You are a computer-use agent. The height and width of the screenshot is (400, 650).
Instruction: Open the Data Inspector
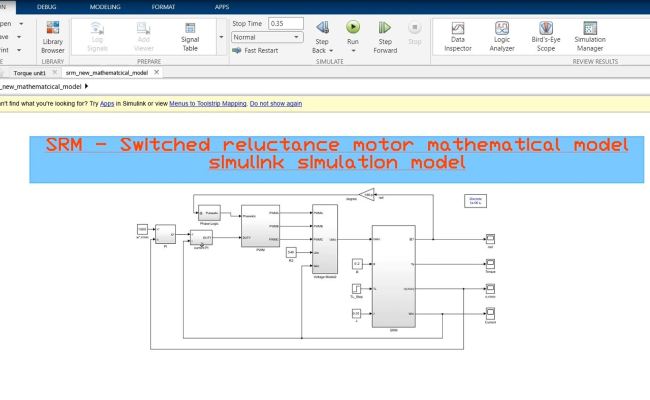pyautogui.click(x=458, y=36)
